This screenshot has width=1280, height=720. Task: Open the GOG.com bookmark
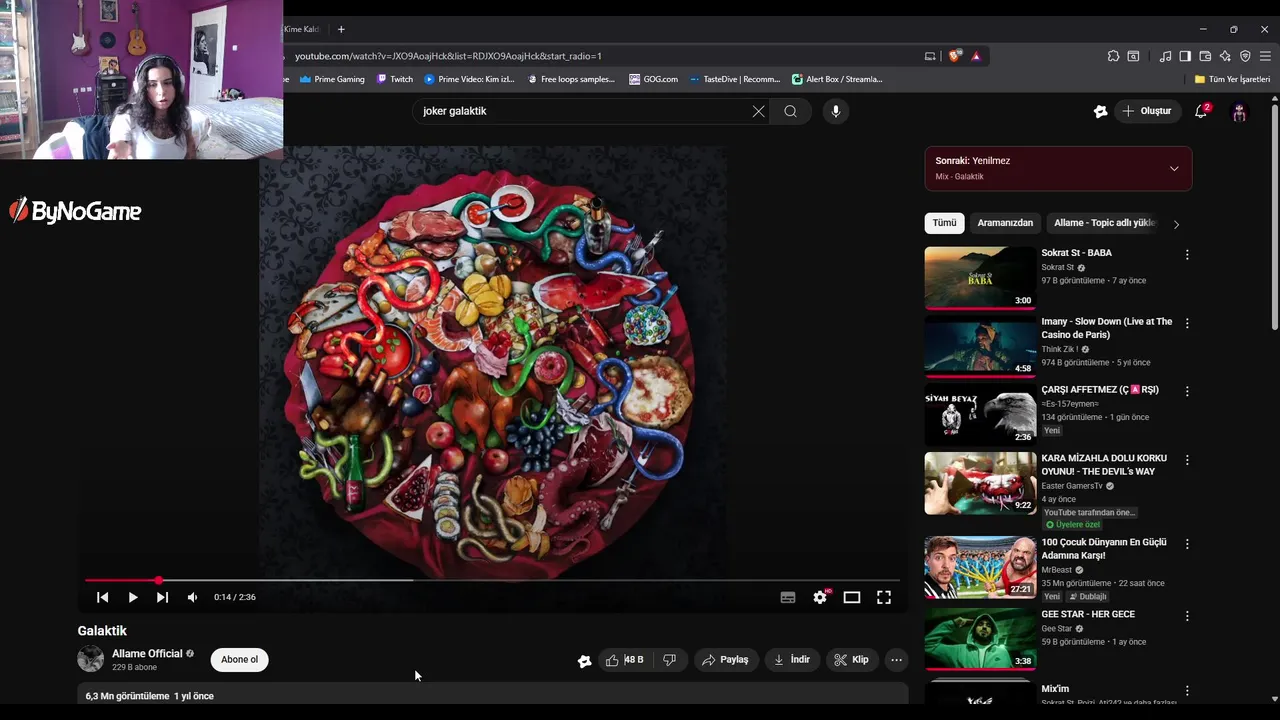click(653, 79)
